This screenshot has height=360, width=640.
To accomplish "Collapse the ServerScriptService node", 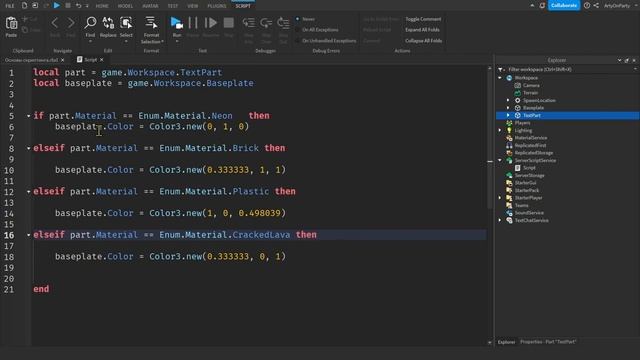I will (500, 160).
